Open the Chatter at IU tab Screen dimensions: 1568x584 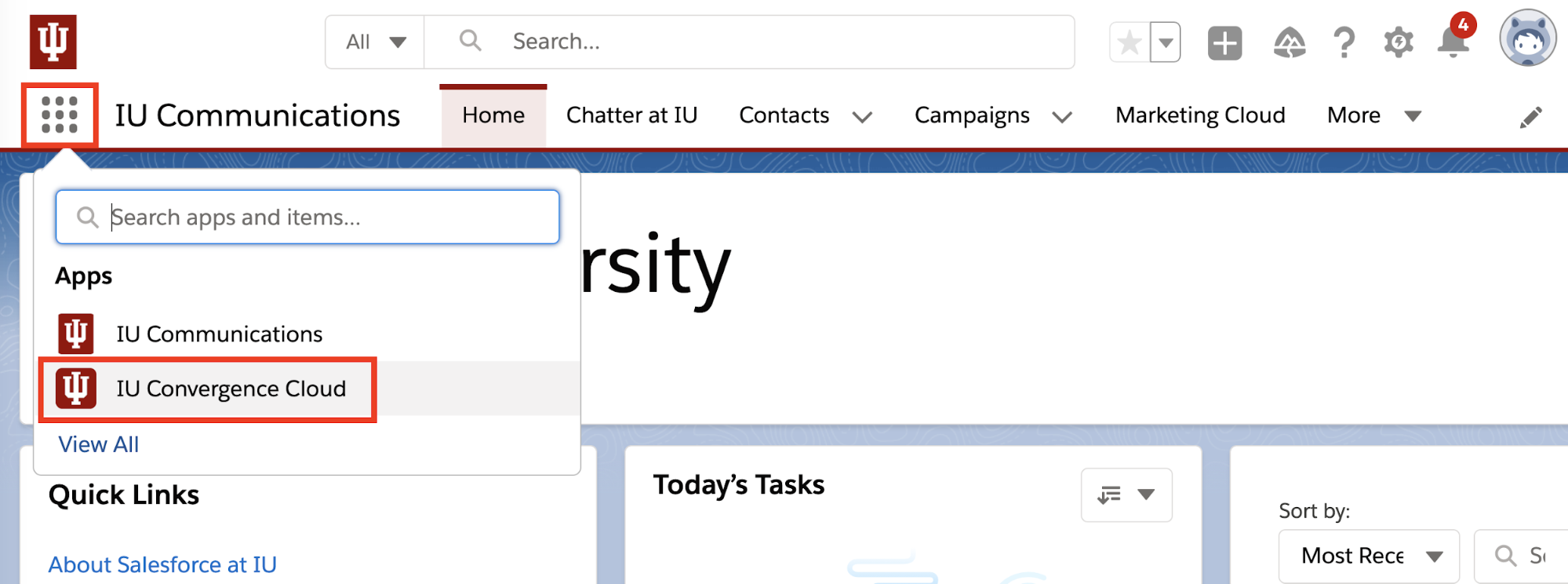pyautogui.click(x=631, y=115)
